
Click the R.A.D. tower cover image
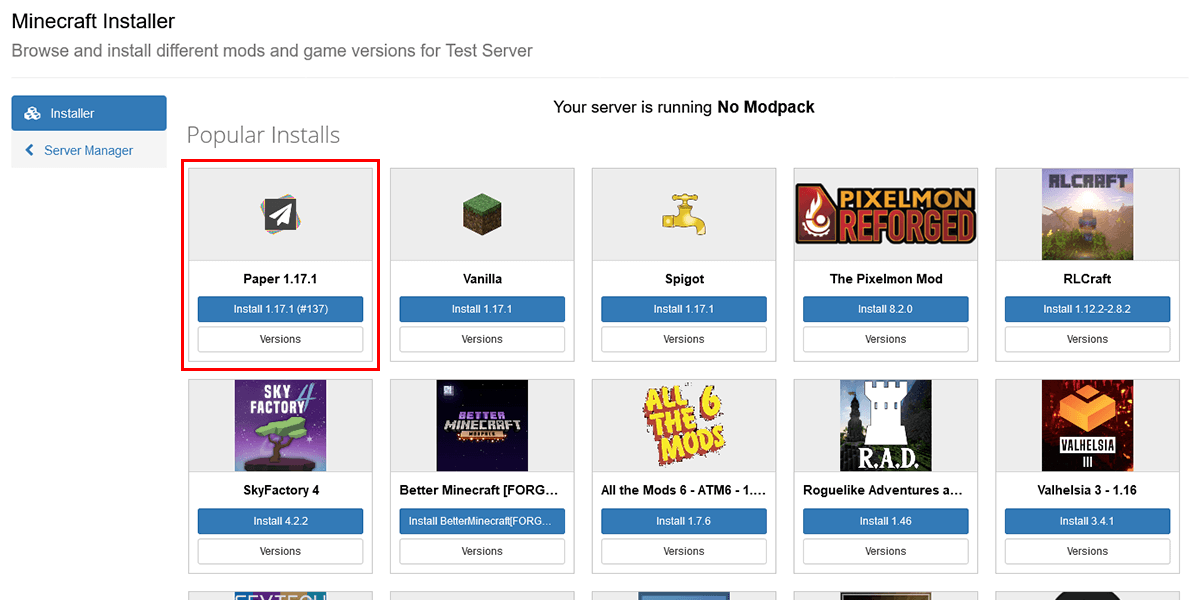(x=885, y=425)
